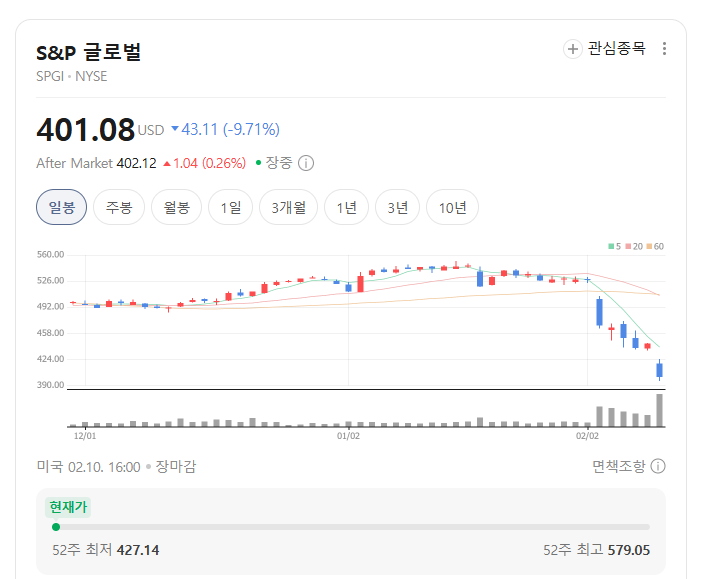Click the 60-day moving average legend swatch

[649, 247]
